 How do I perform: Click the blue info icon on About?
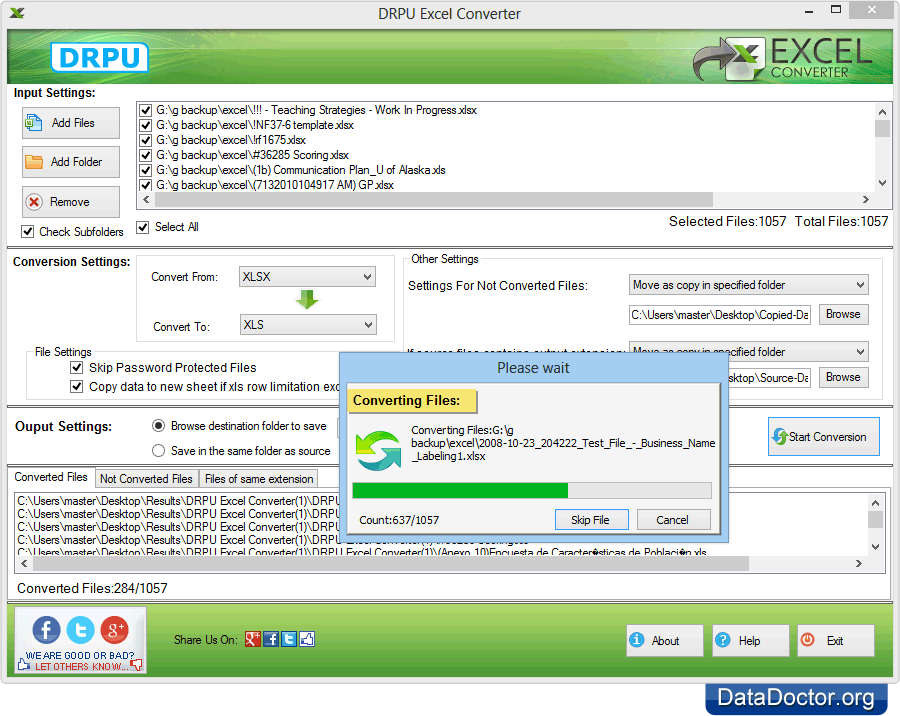click(x=637, y=639)
